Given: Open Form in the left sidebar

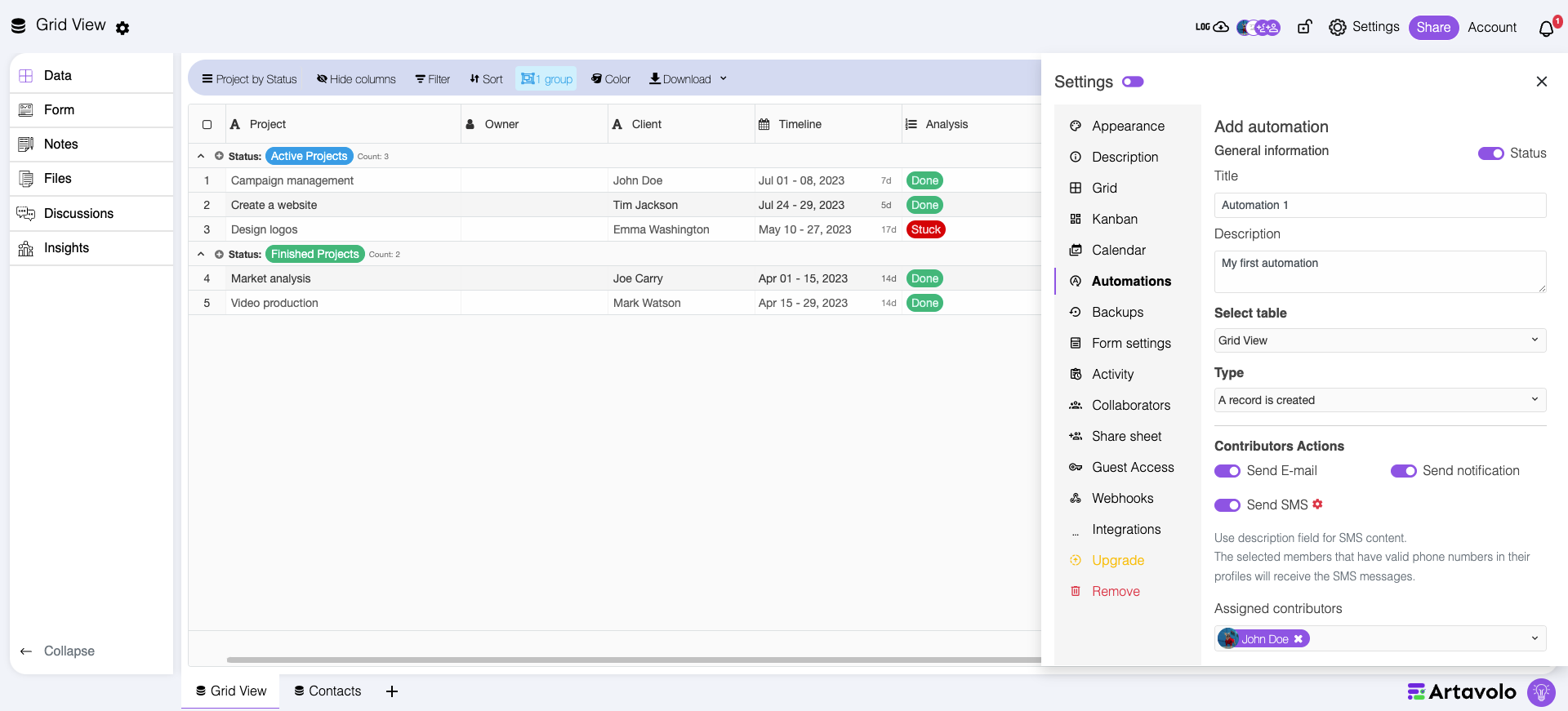Looking at the screenshot, I should (91, 109).
